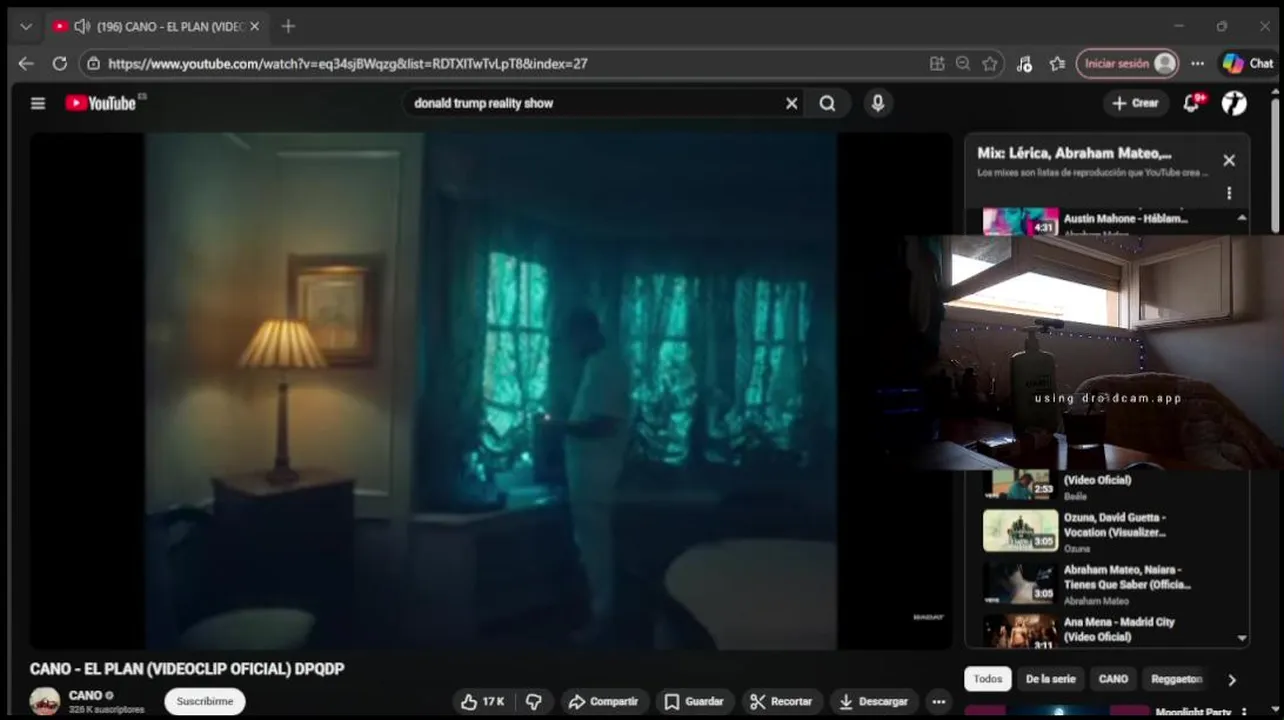Image resolution: width=1284 pixels, height=720 pixels.
Task: Go back with the browser back arrow
Action: [26, 63]
